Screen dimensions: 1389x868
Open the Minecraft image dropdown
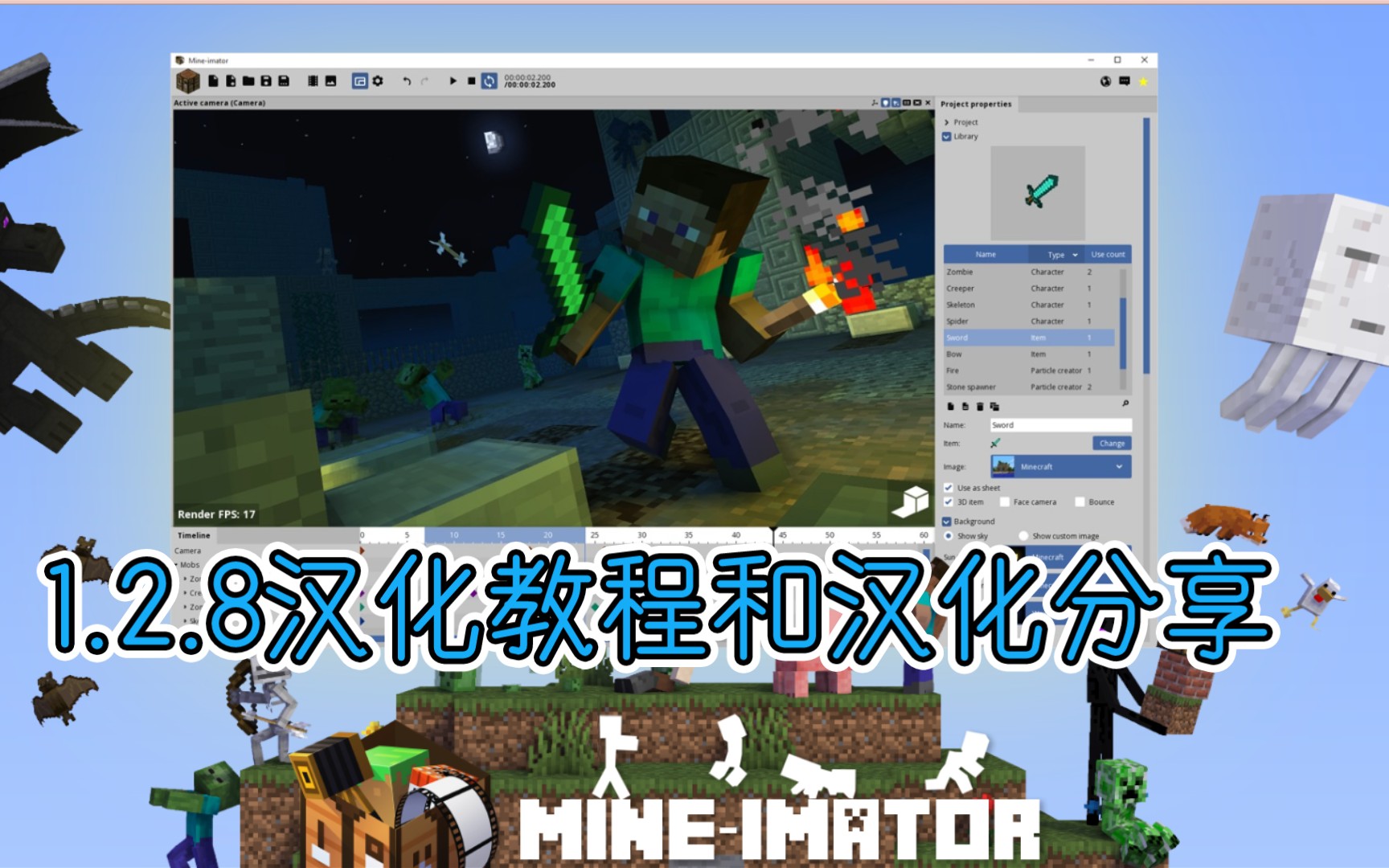pos(1061,466)
